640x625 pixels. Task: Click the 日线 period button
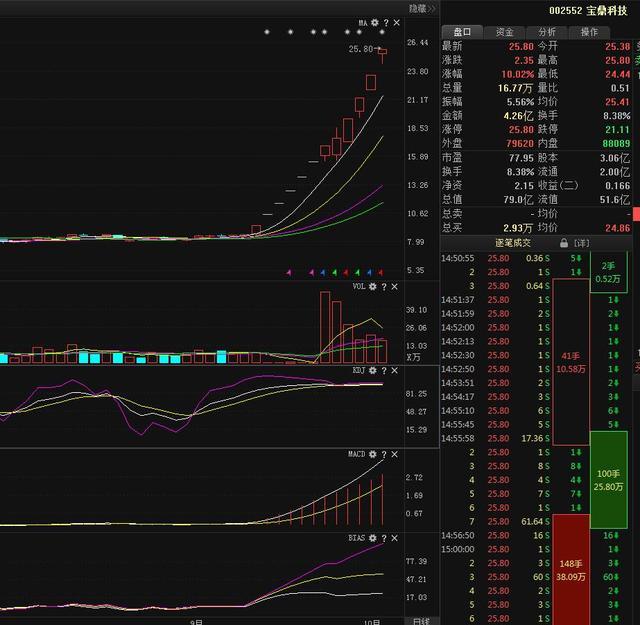(421, 621)
